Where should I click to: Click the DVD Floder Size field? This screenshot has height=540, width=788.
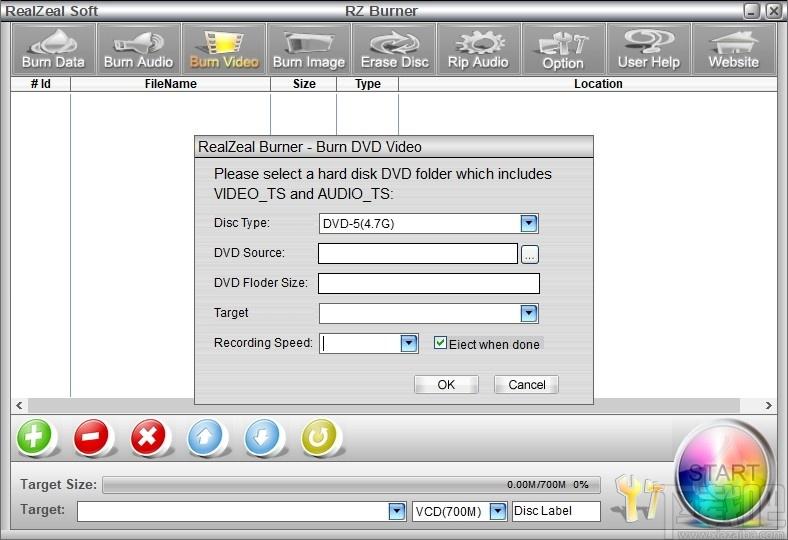429,283
